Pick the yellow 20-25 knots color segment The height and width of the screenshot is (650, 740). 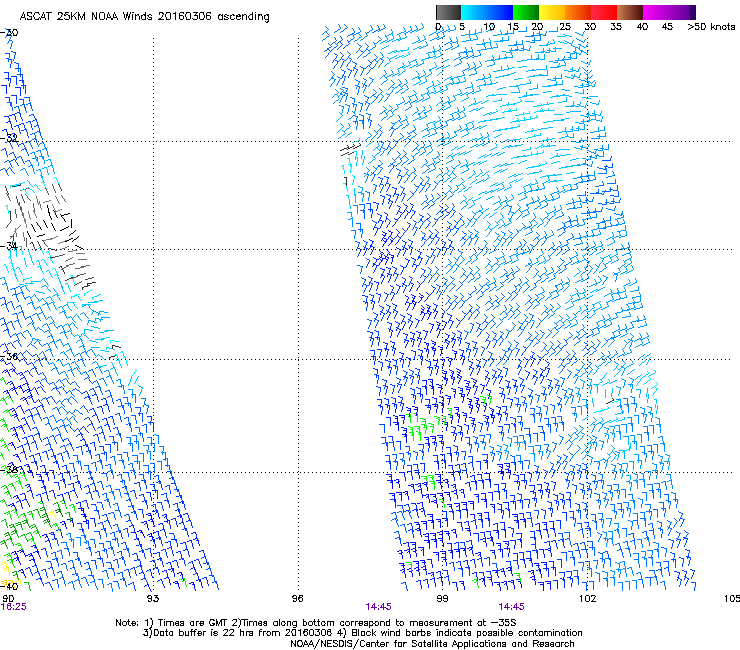(x=552, y=12)
